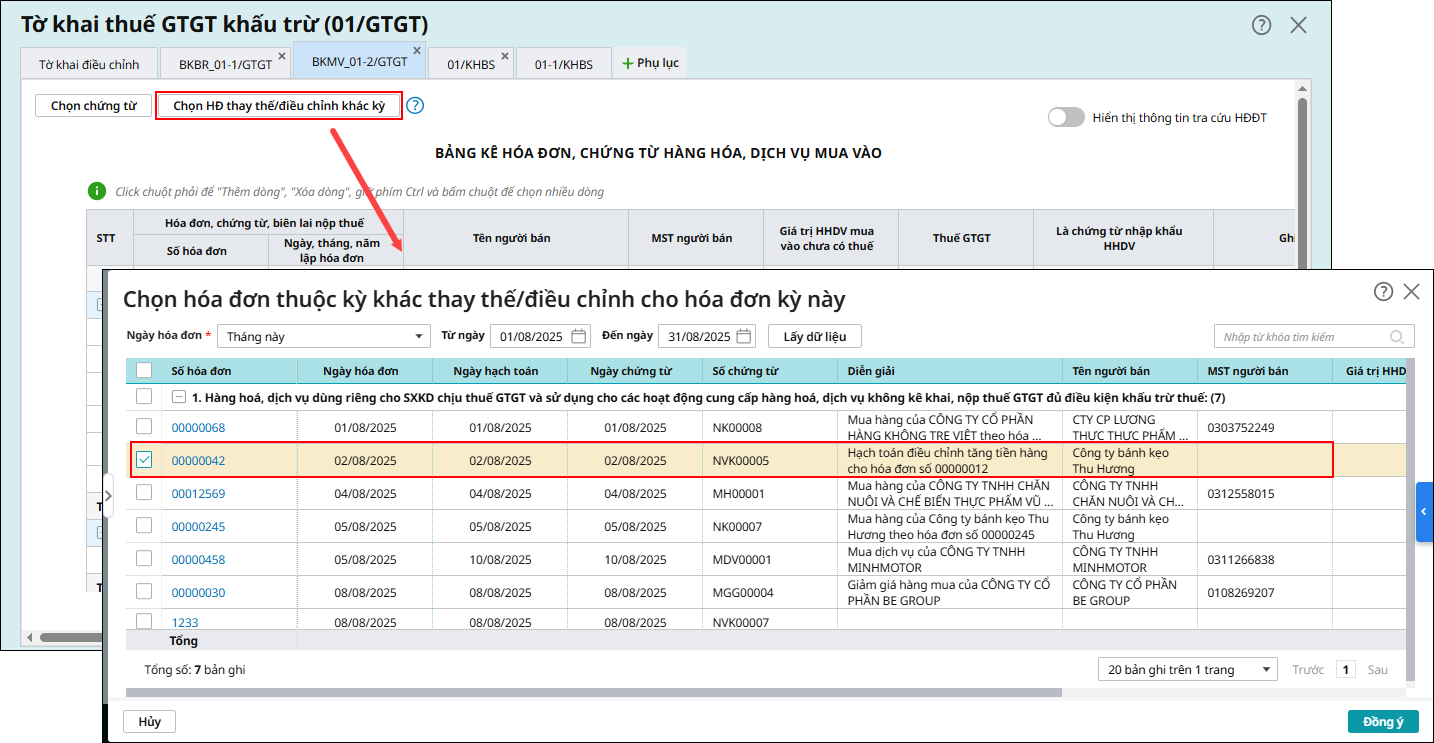1434x743 pixels.
Task: Click the blue side panel arrow handle
Action: 1424,511
